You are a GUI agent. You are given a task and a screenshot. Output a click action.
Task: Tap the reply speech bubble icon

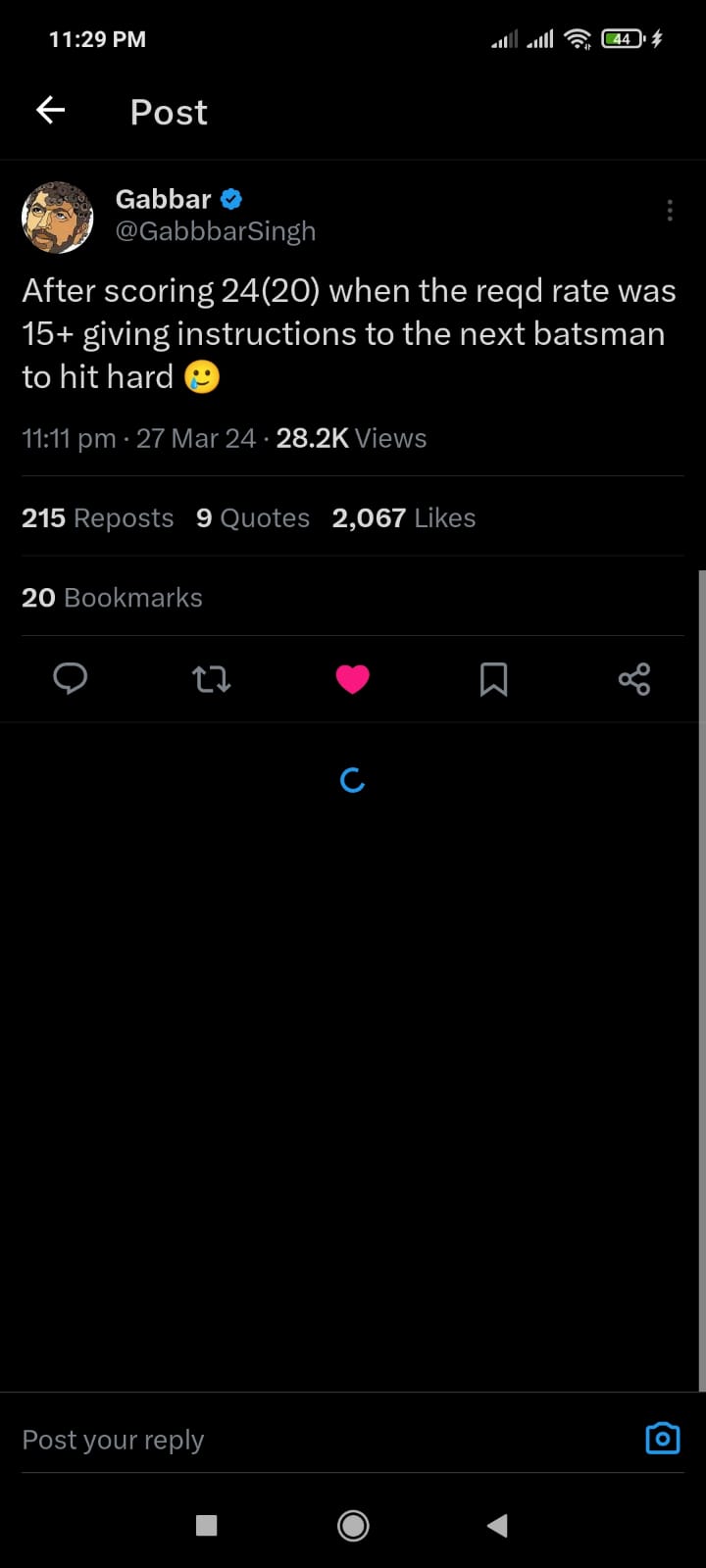tap(71, 678)
